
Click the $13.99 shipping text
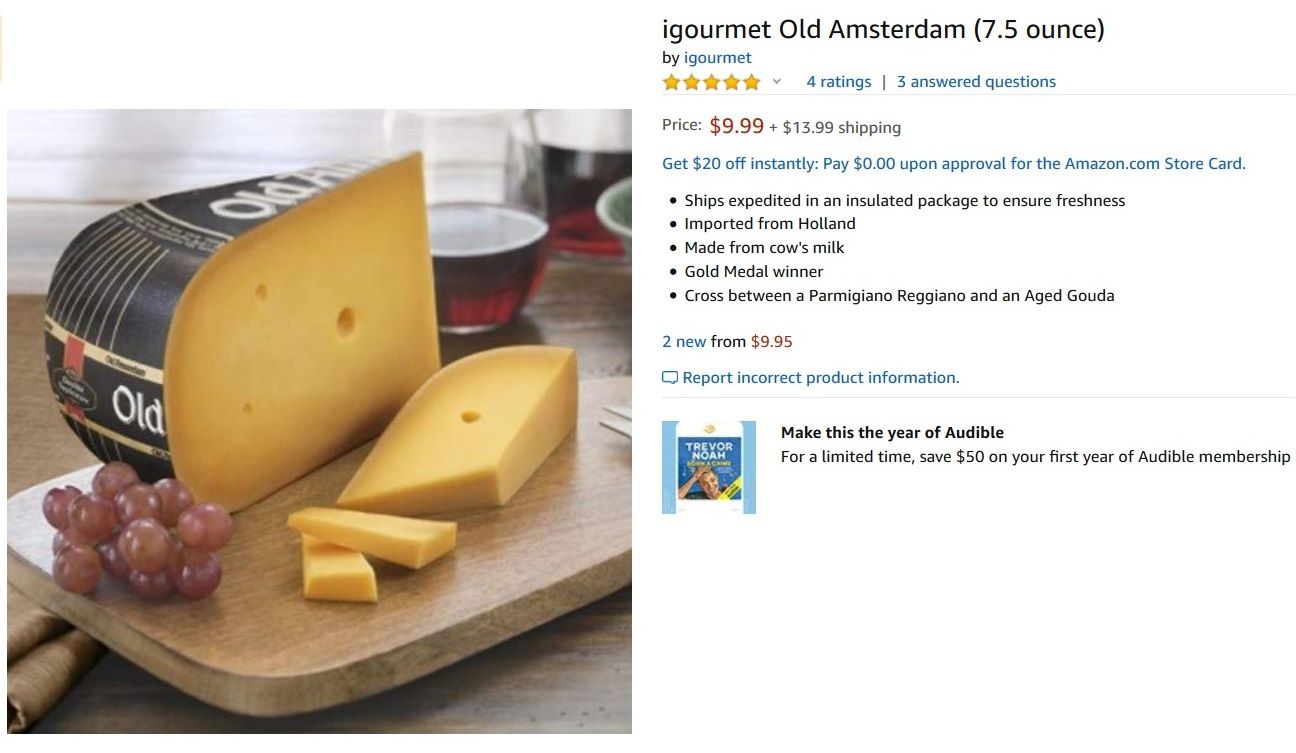841,128
